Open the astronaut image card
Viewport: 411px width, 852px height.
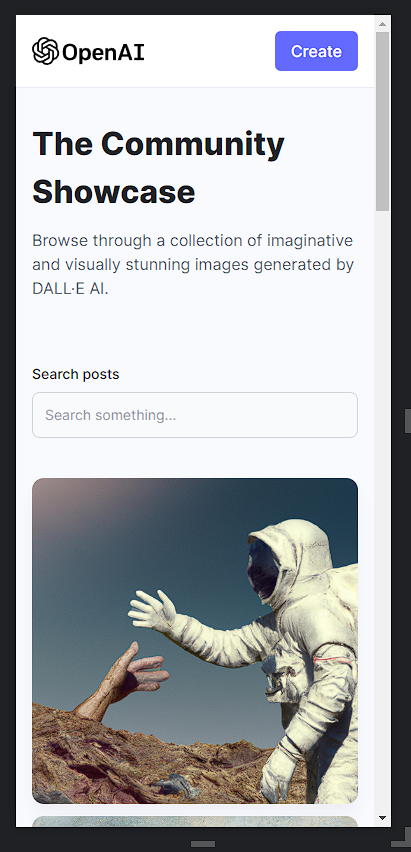[x=195, y=641]
